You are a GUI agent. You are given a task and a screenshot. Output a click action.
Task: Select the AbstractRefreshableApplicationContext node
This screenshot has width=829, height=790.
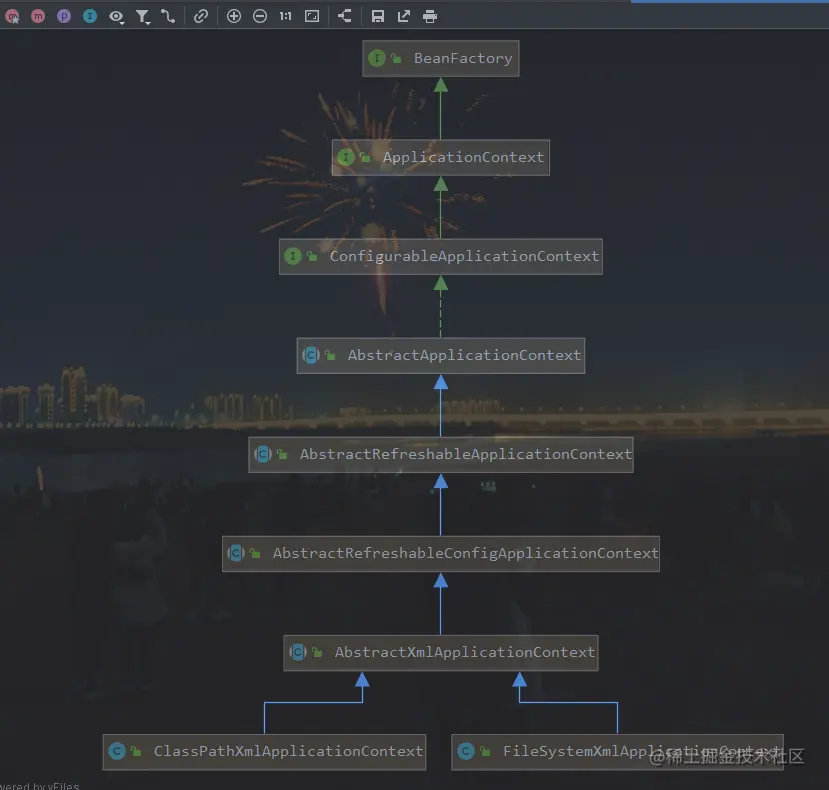click(x=441, y=454)
